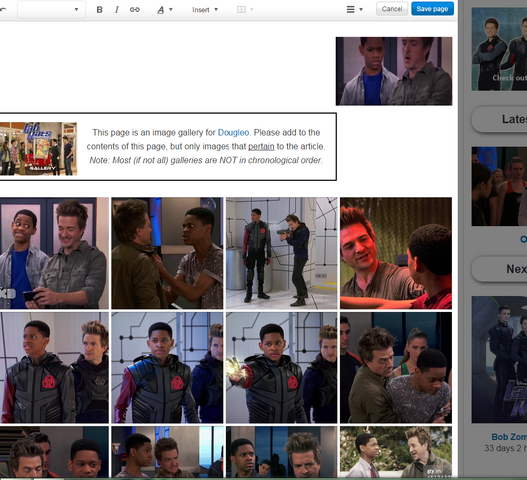Image resolution: width=527 pixels, height=480 pixels.
Task: Open the paragraph format combo box
Action: 51,9
